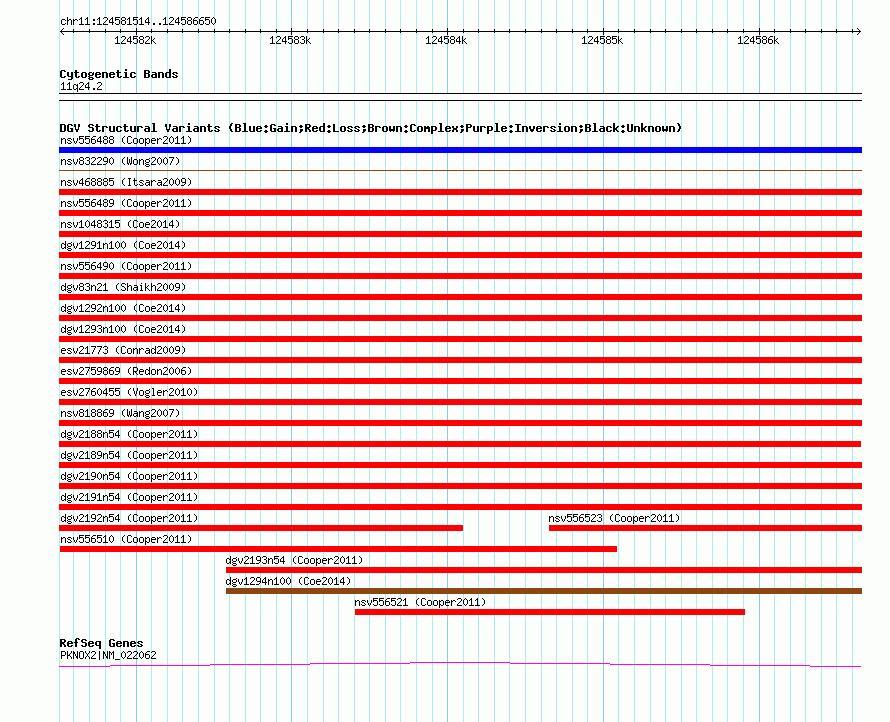The width and height of the screenshot is (890, 722).
Task: Open the nsv832290 (Wong2007) variant label
Action: [x=120, y=161]
